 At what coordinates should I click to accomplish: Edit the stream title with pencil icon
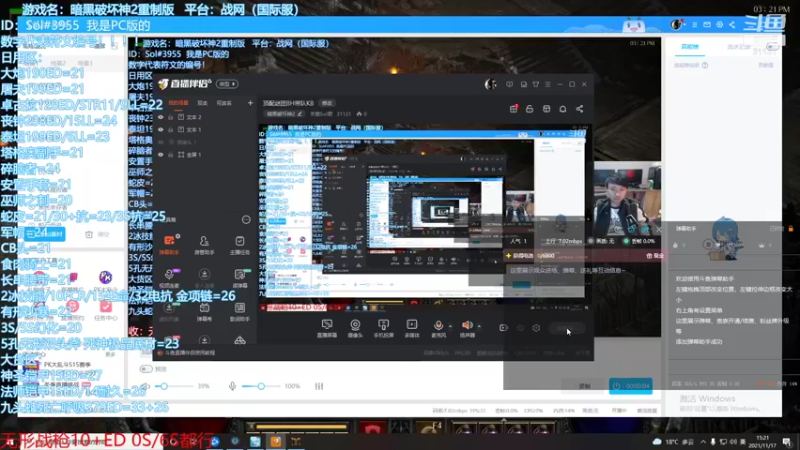(300, 114)
